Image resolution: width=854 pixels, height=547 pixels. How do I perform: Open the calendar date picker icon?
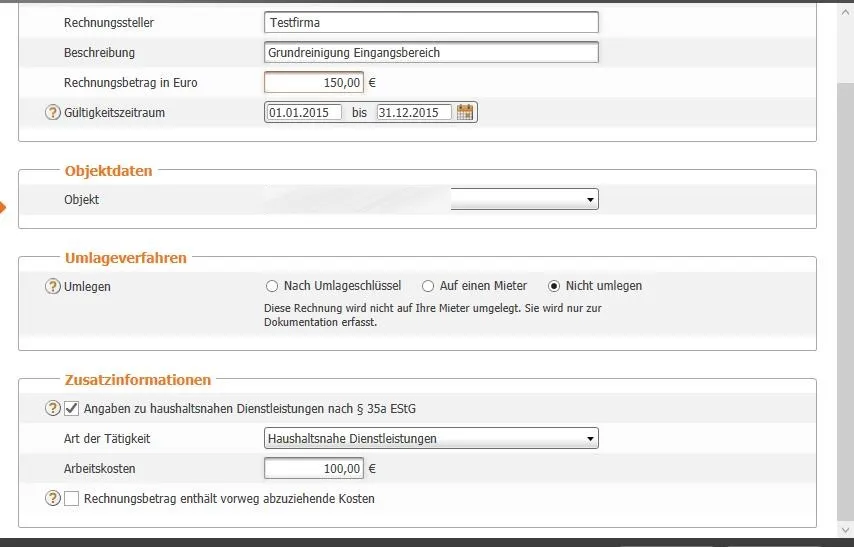click(x=465, y=112)
